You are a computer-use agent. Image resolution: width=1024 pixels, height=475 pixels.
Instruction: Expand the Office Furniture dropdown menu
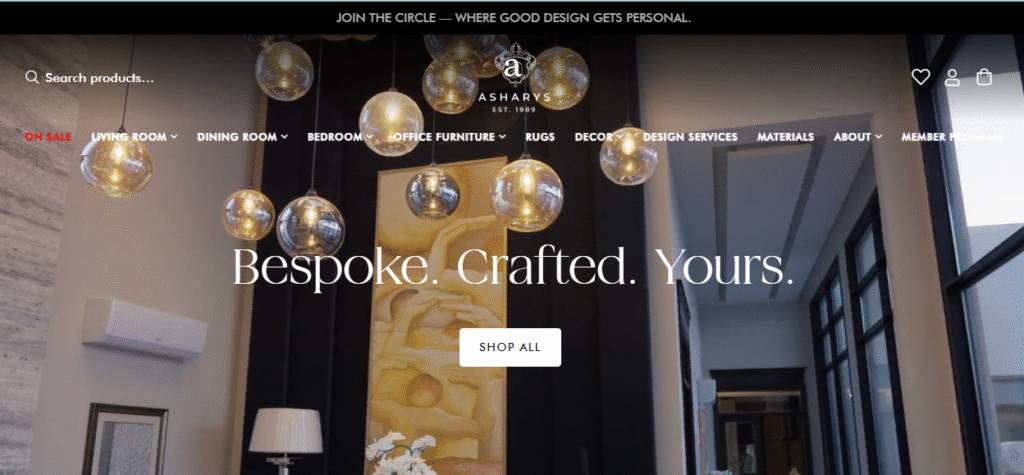[x=449, y=137]
